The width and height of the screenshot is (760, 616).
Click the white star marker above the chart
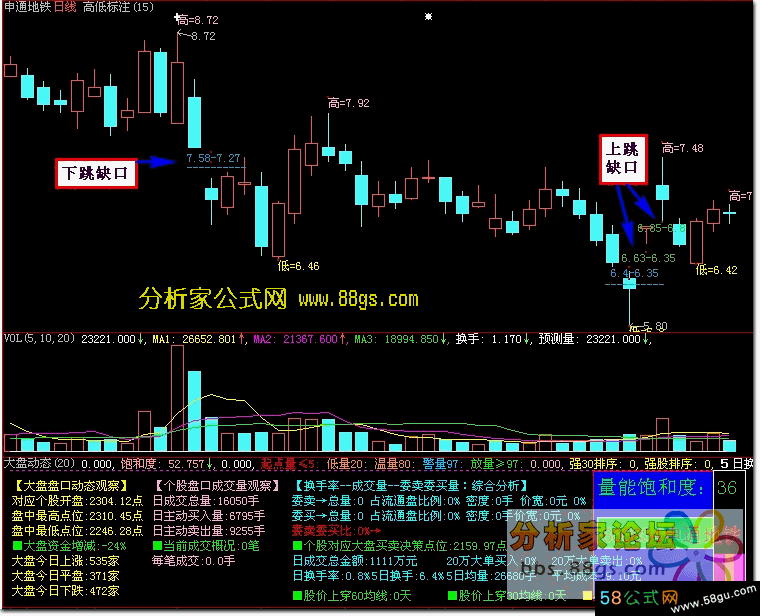tap(429, 16)
